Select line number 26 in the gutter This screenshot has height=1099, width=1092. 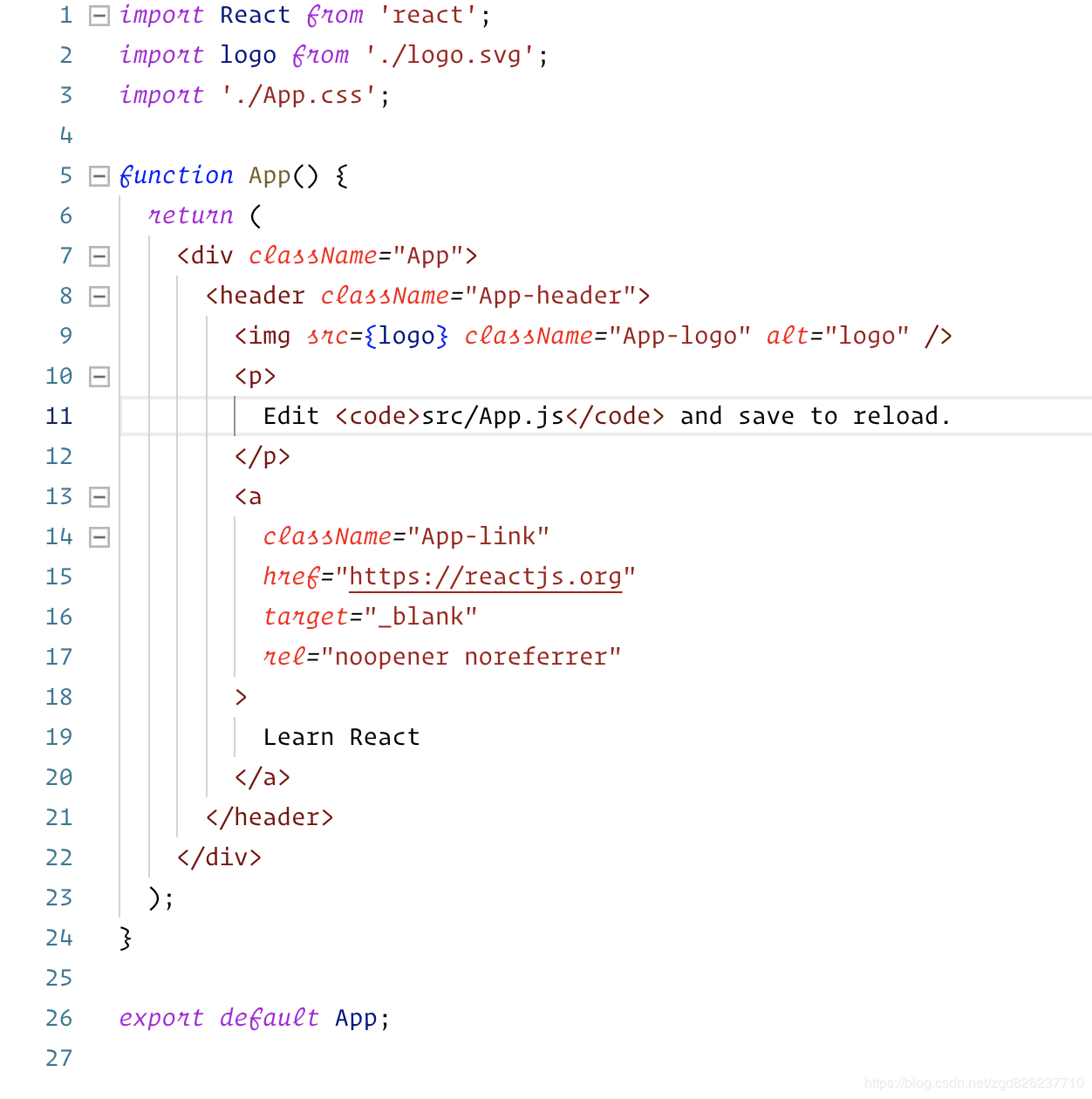(58, 1018)
